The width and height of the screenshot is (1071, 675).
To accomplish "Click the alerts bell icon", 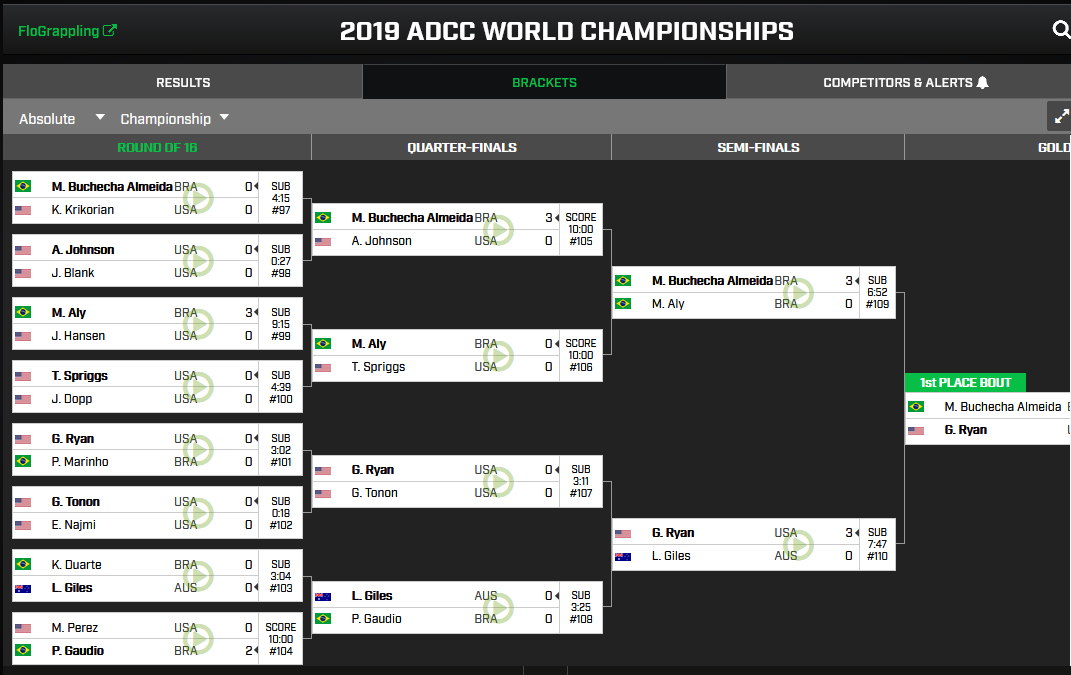I will 982,83.
